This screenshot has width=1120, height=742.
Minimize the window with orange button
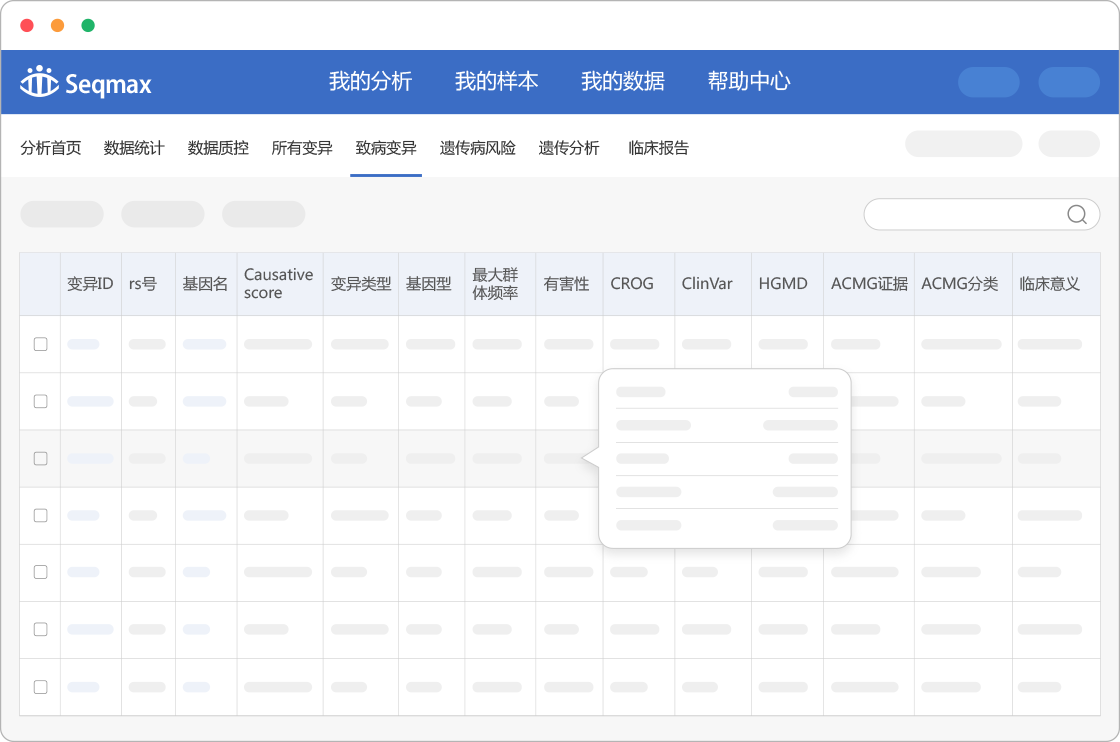(x=58, y=26)
